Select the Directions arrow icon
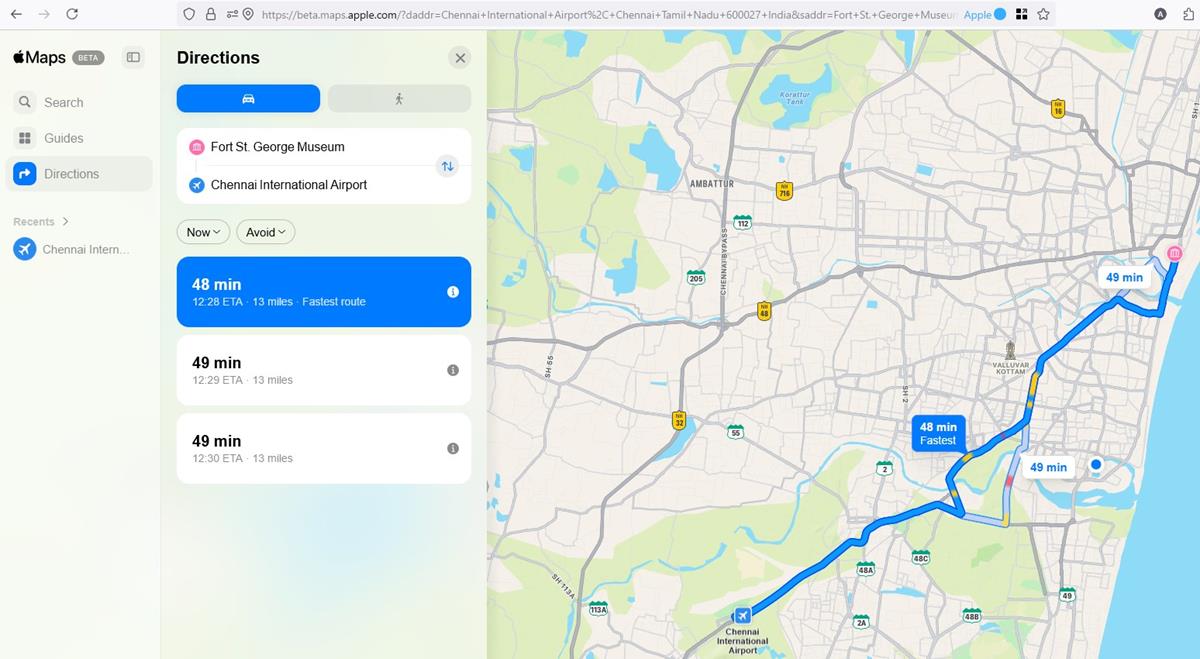This screenshot has width=1200, height=659. click(x=25, y=174)
